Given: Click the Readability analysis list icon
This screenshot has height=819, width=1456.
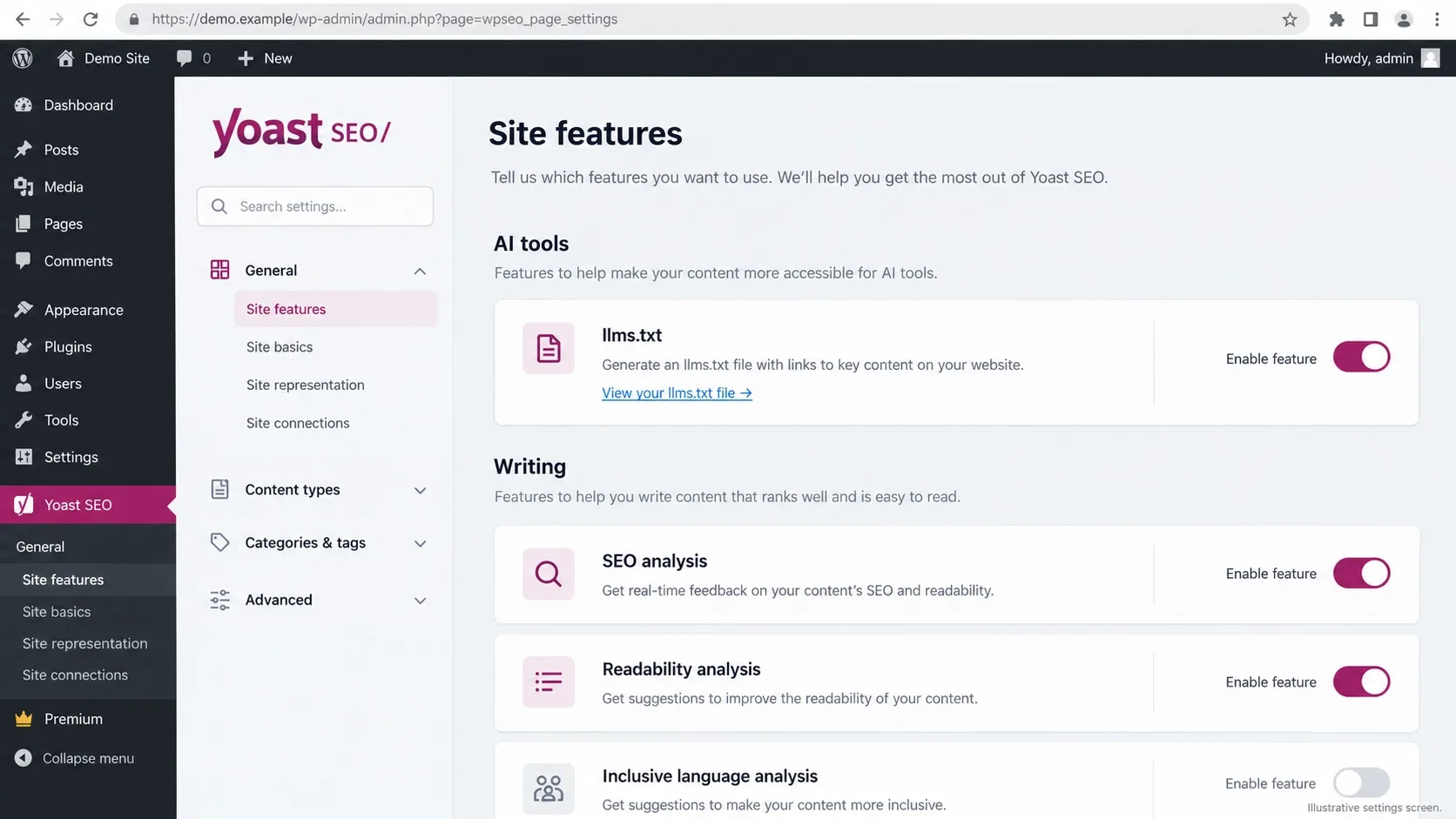Looking at the screenshot, I should coord(549,681).
